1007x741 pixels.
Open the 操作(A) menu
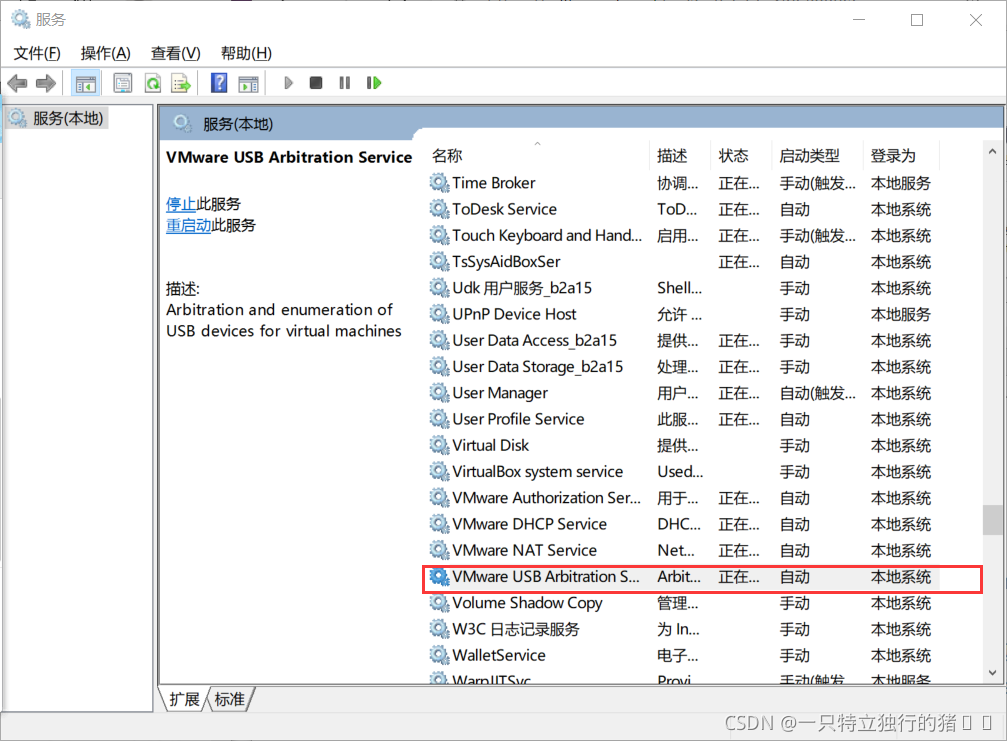105,53
